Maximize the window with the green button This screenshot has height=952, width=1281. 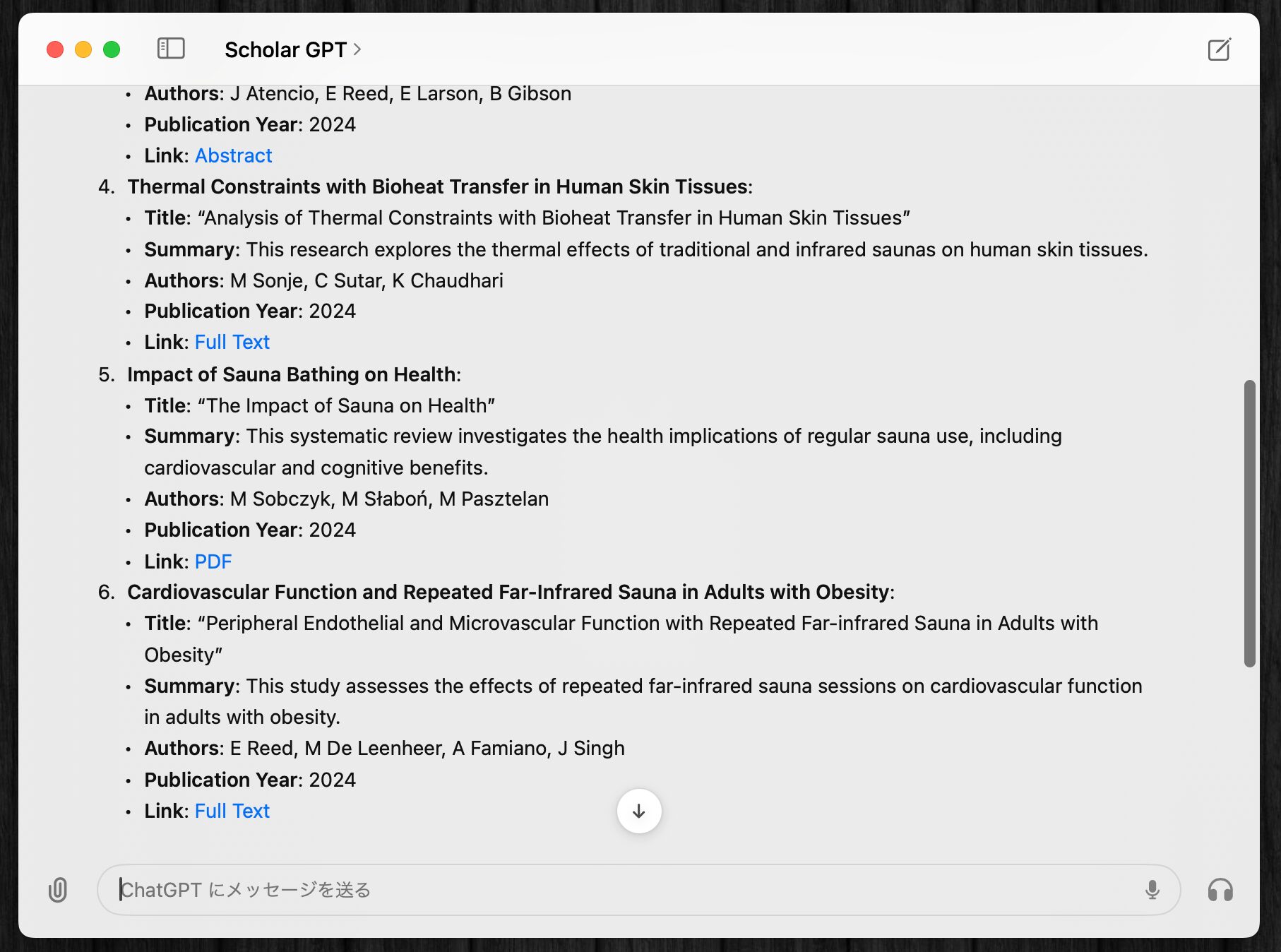[112, 49]
